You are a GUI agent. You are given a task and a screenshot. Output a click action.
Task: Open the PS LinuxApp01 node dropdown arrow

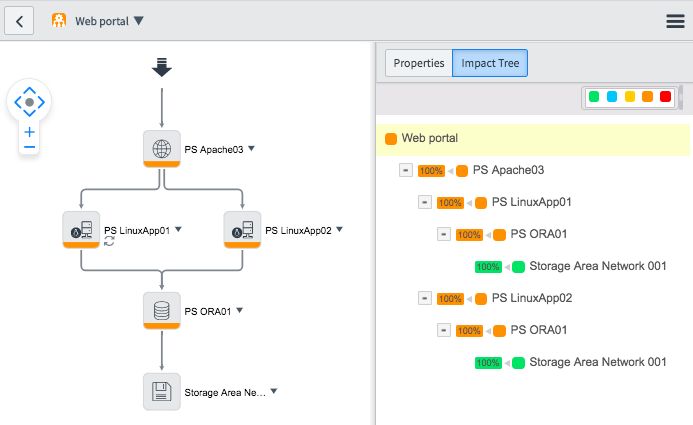coord(178,229)
